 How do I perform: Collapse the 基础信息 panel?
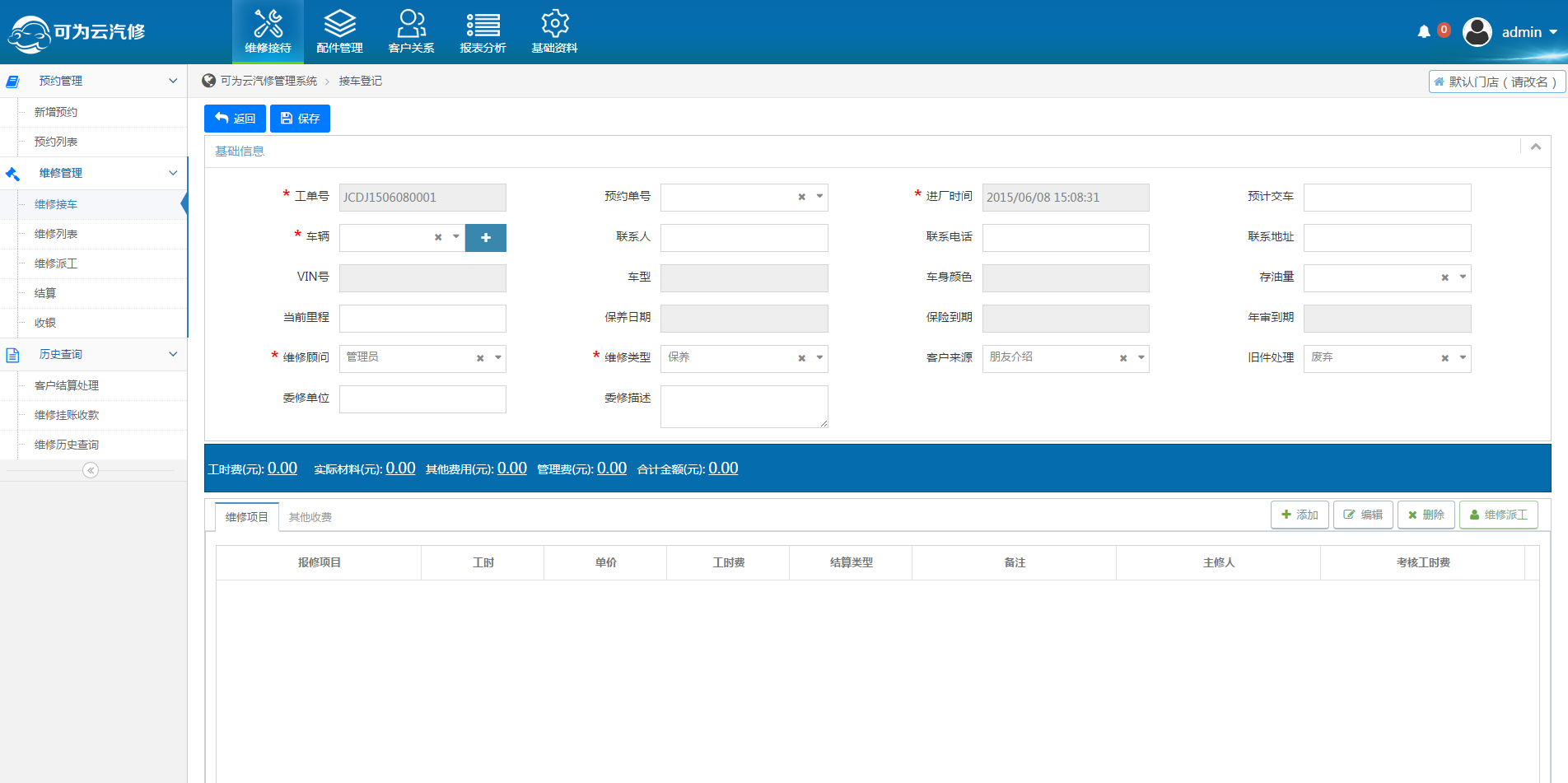1536,147
